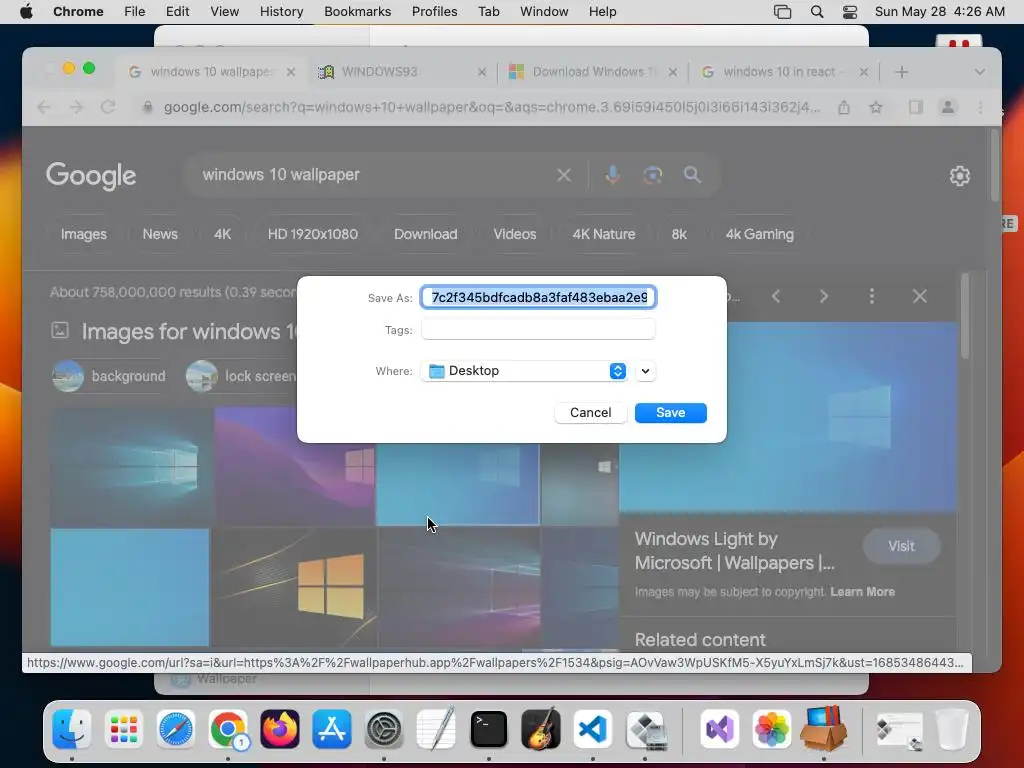Start voice search with microphone icon
1024x768 pixels.
click(612, 175)
